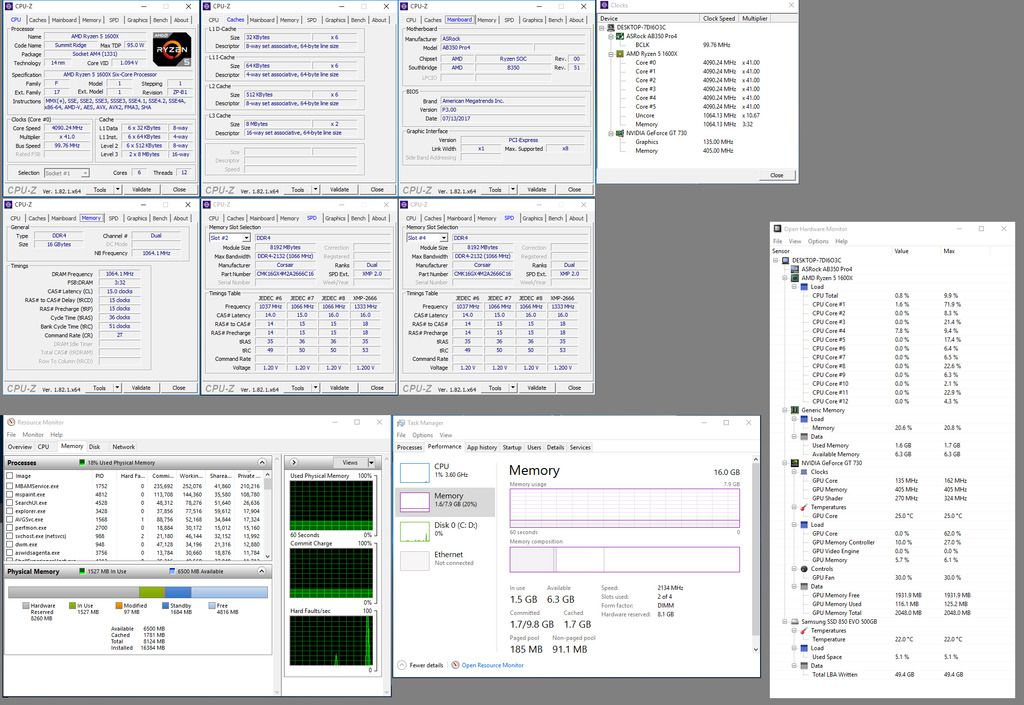Screen dimensions: 1024x705
Task: Check the SearchUI.exe process checkbox
Action: [10, 503]
